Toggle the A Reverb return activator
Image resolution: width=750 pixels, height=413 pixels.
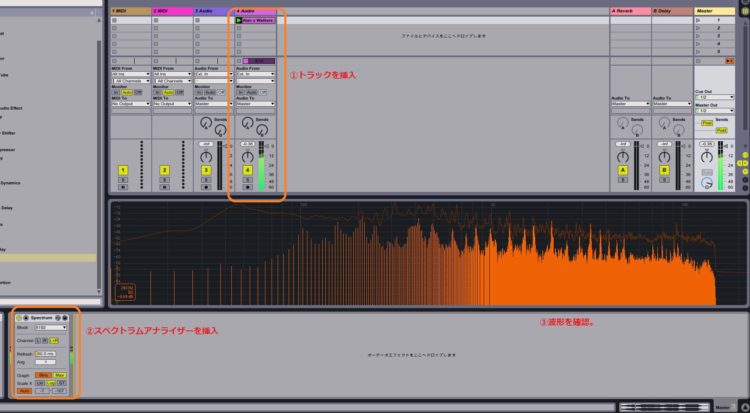point(622,170)
